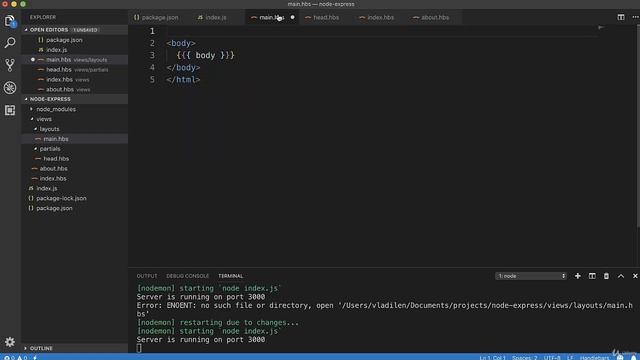Click the unsaved dot on main.hbs tab
Image resolution: width=640 pixels, height=360 pixels.
click(292, 17)
